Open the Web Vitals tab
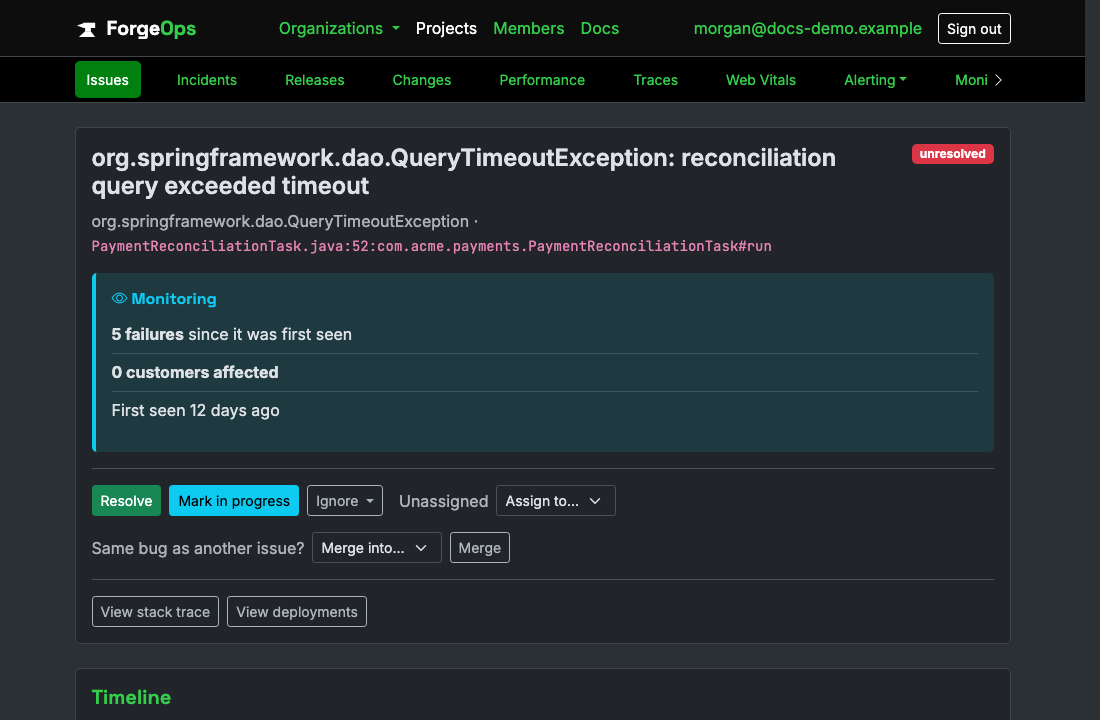Screen dimensions: 1100x720 pos(760,80)
